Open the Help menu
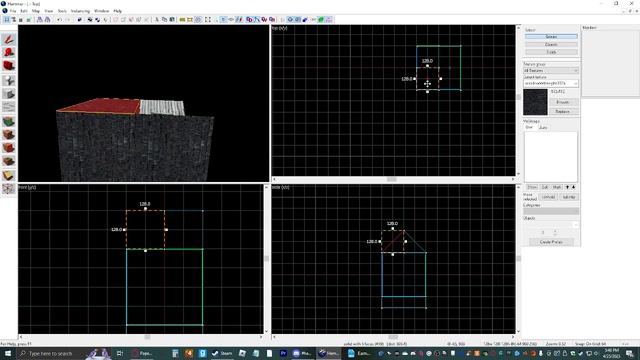 point(118,11)
